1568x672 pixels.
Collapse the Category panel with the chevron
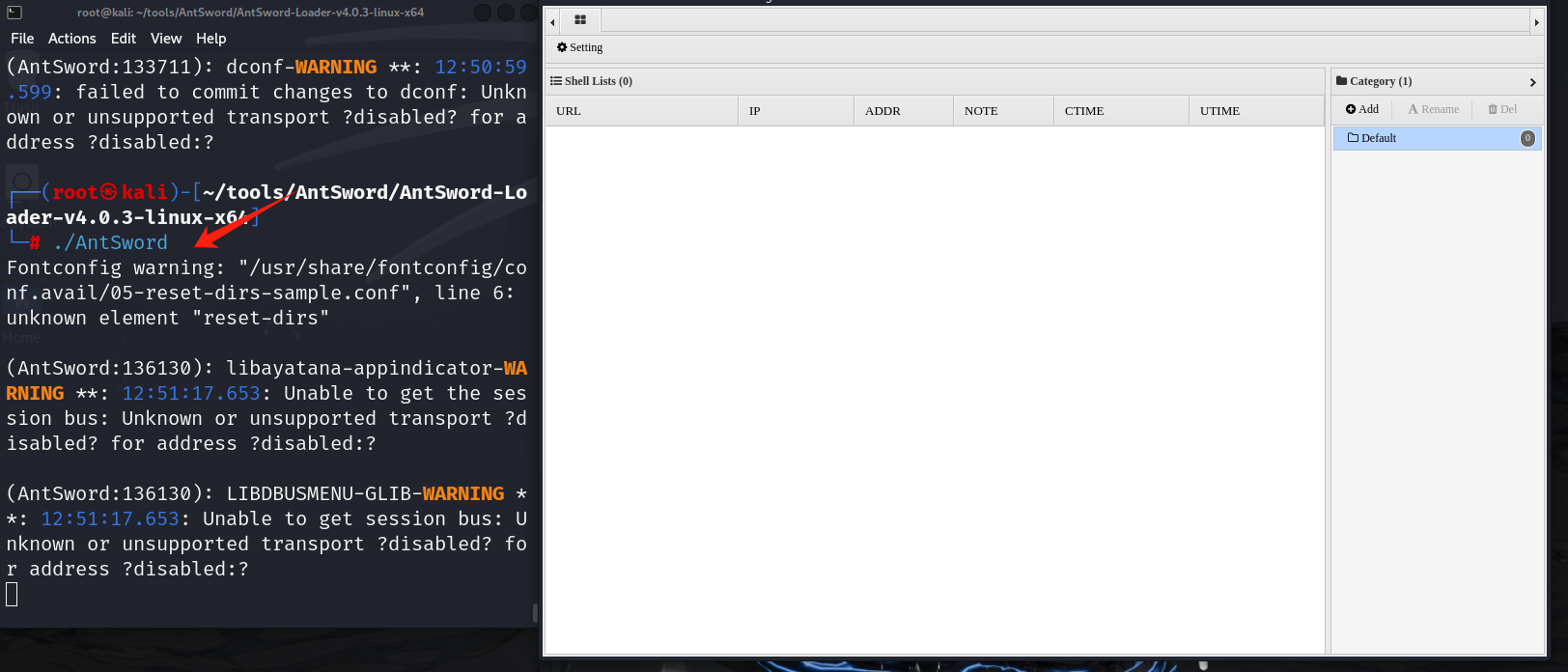point(1532,82)
